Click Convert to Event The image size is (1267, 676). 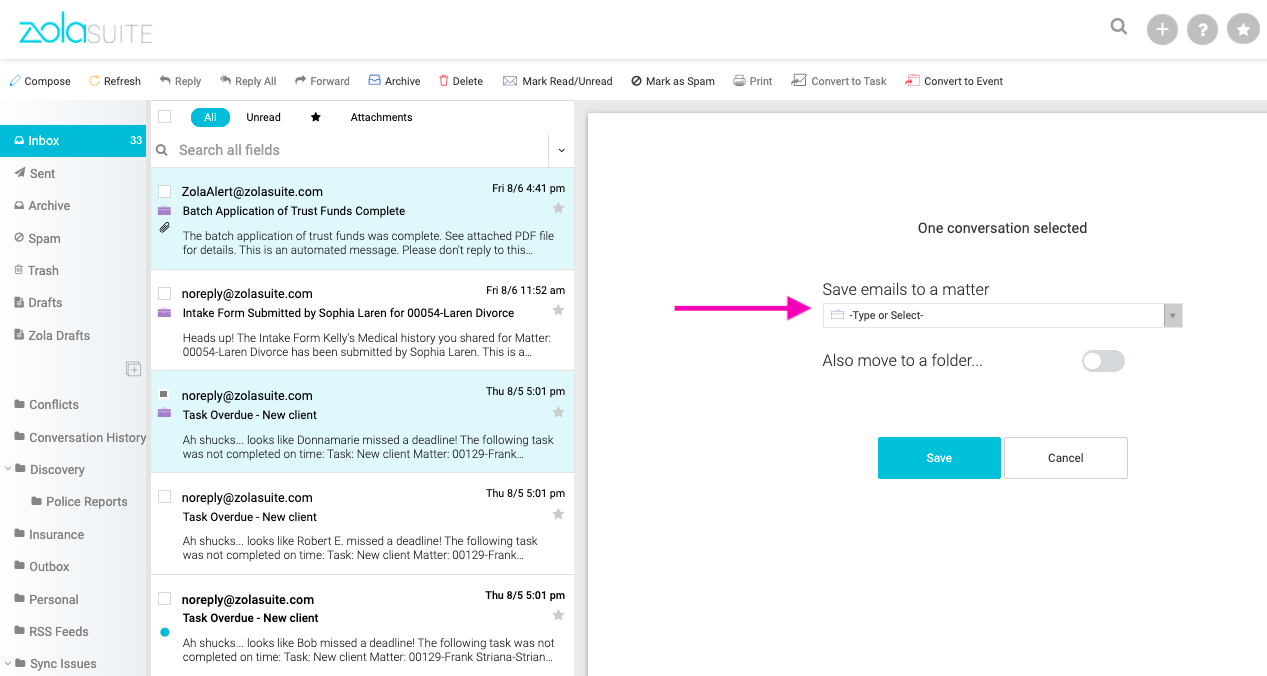click(954, 81)
